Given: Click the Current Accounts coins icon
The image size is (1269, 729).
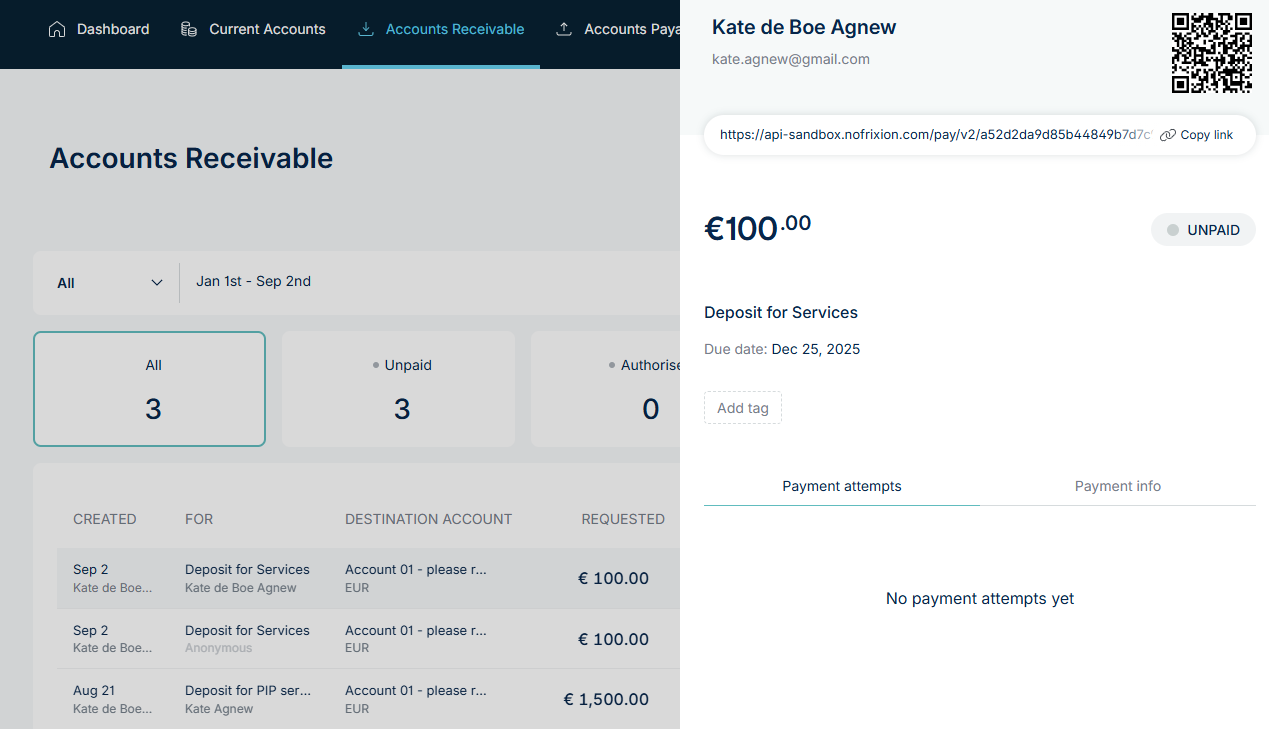Looking at the screenshot, I should [x=189, y=29].
